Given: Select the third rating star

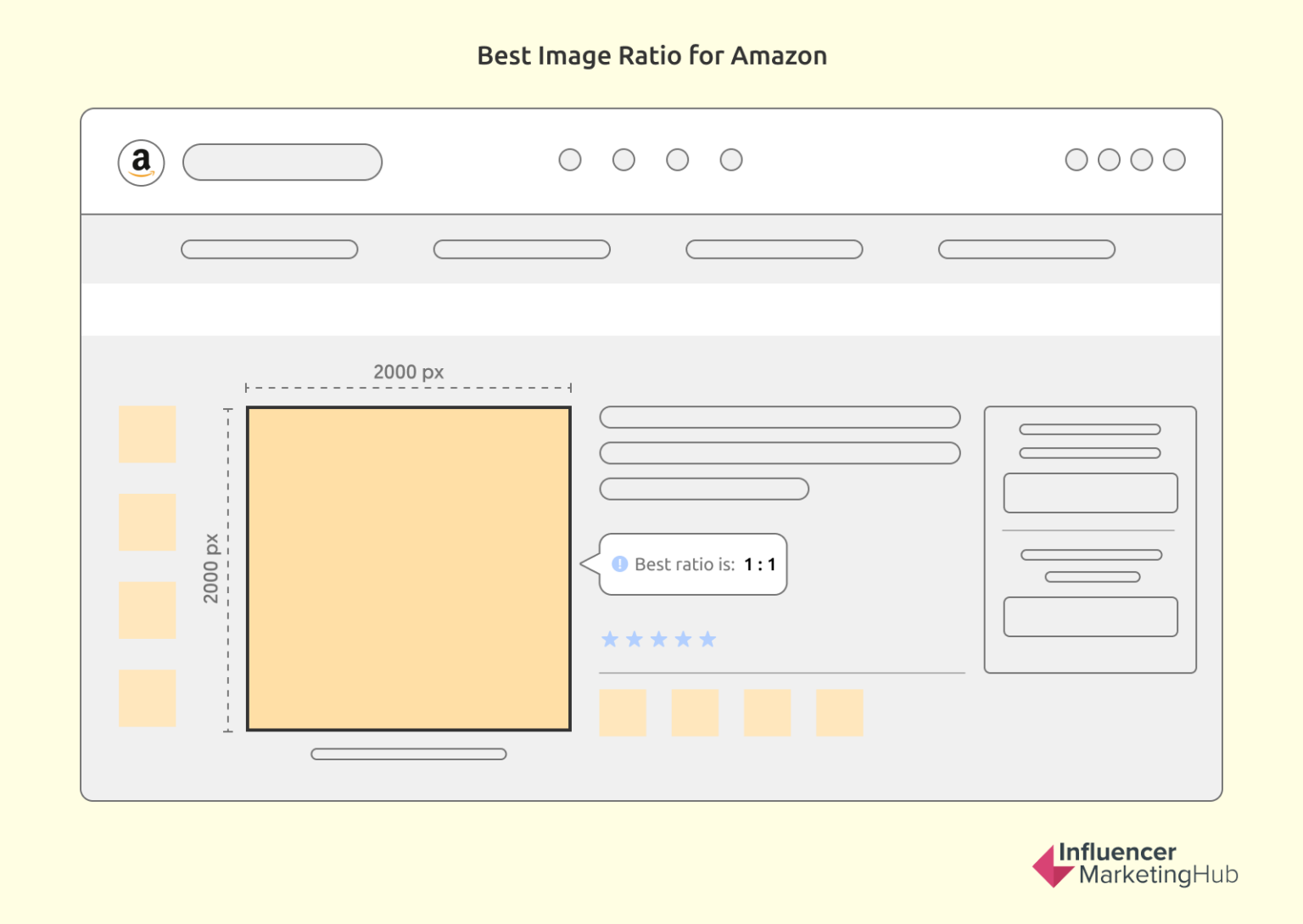Looking at the screenshot, I should [659, 639].
